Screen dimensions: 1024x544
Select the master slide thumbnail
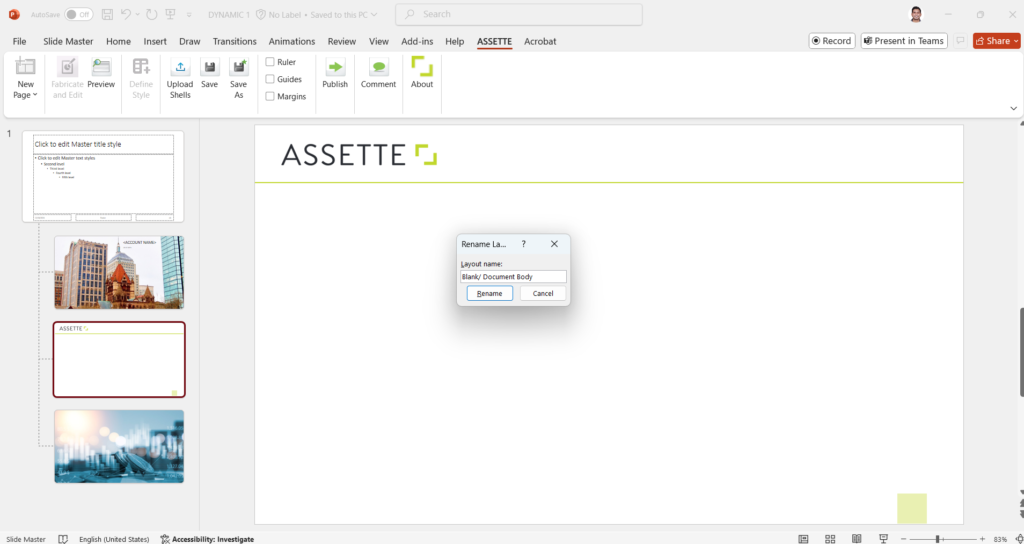(x=103, y=176)
